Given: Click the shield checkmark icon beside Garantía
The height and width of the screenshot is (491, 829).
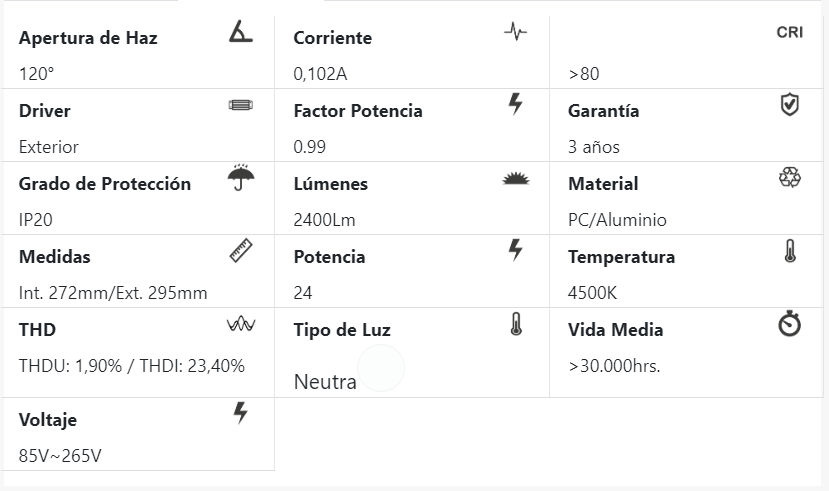Looking at the screenshot, I should (x=789, y=104).
